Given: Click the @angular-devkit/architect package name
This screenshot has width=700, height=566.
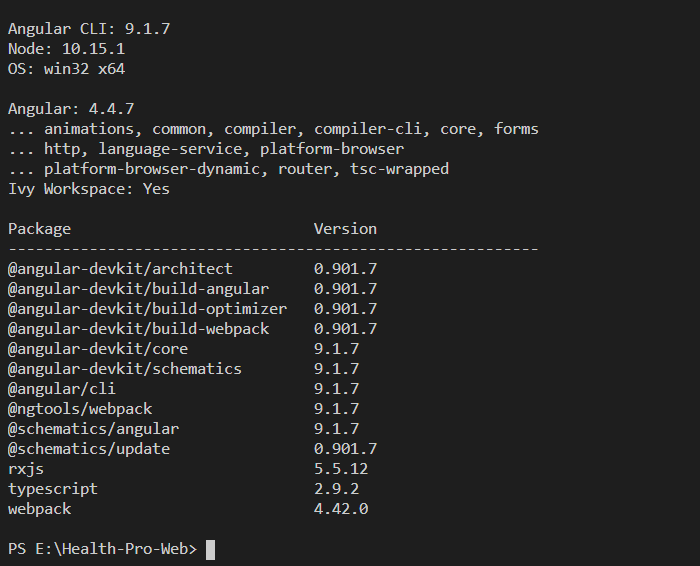Looking at the screenshot, I should coord(120,269).
